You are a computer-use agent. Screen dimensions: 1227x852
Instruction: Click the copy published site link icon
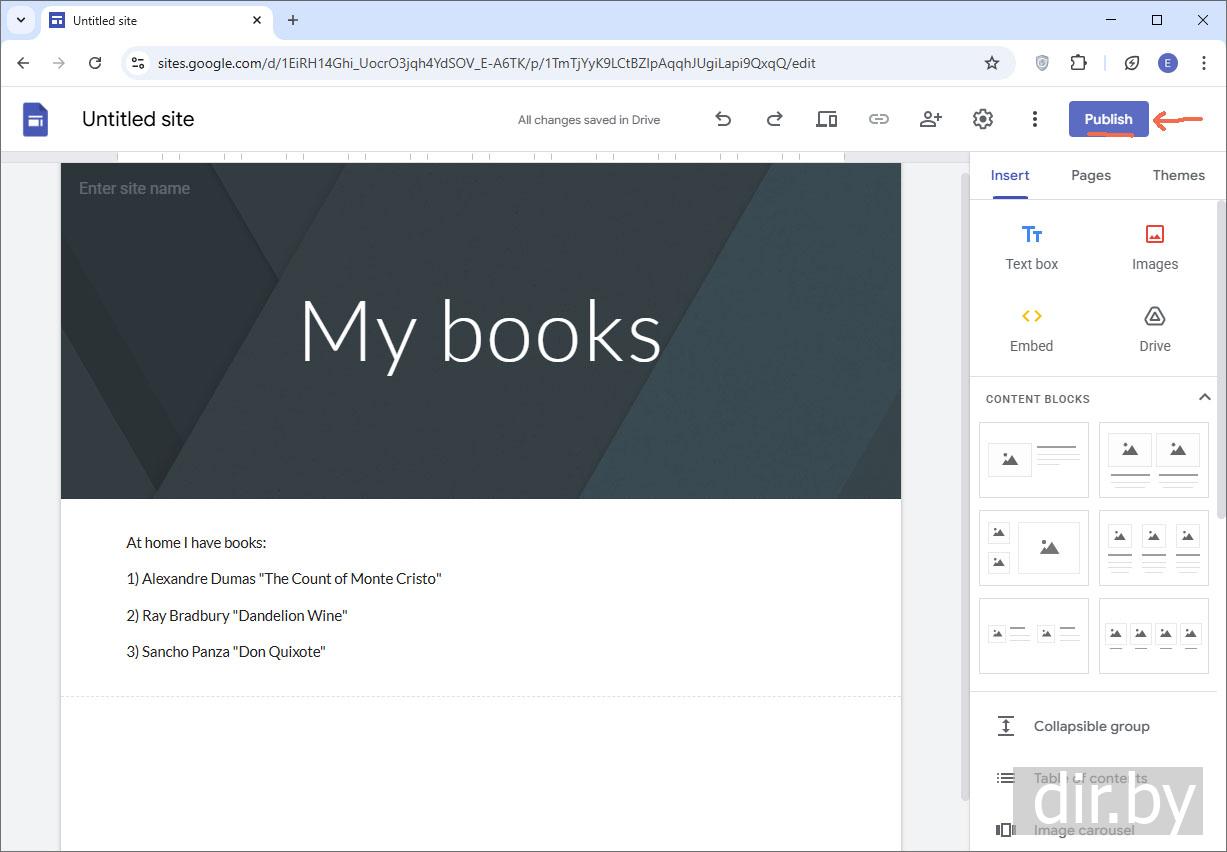pyautogui.click(x=878, y=119)
